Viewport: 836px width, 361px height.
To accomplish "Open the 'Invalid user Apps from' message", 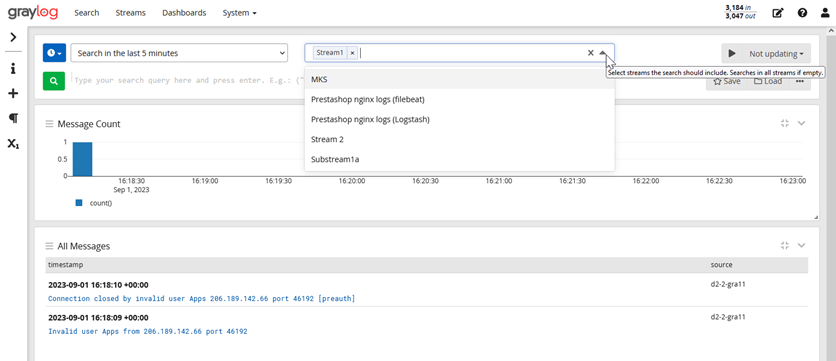I will [148, 332].
